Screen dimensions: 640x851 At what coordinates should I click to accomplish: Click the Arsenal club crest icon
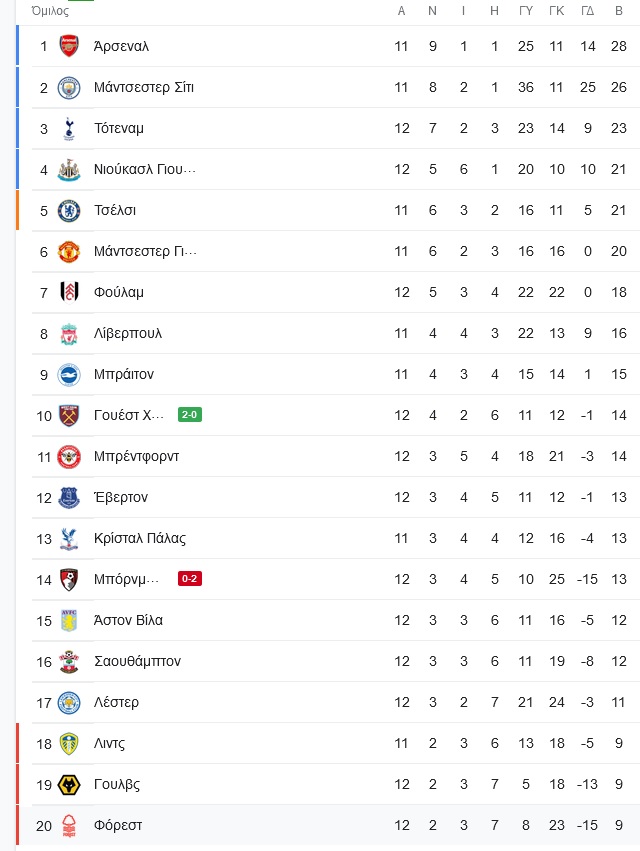(69, 47)
